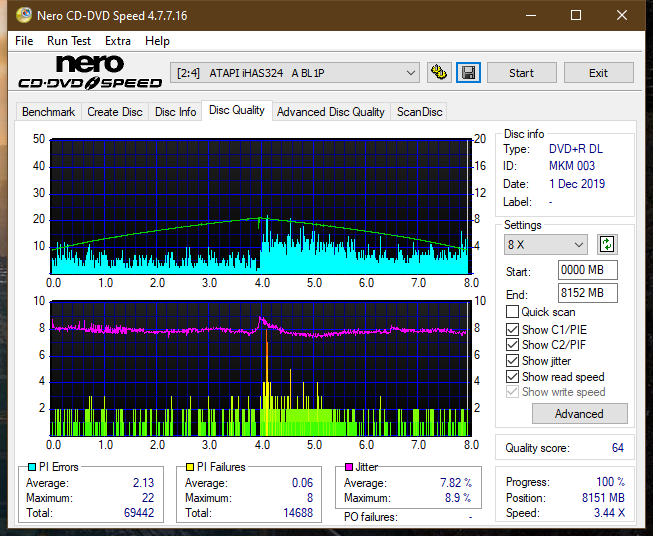Click the Nero app icon in title bar
653x536 pixels.
click(x=24, y=15)
